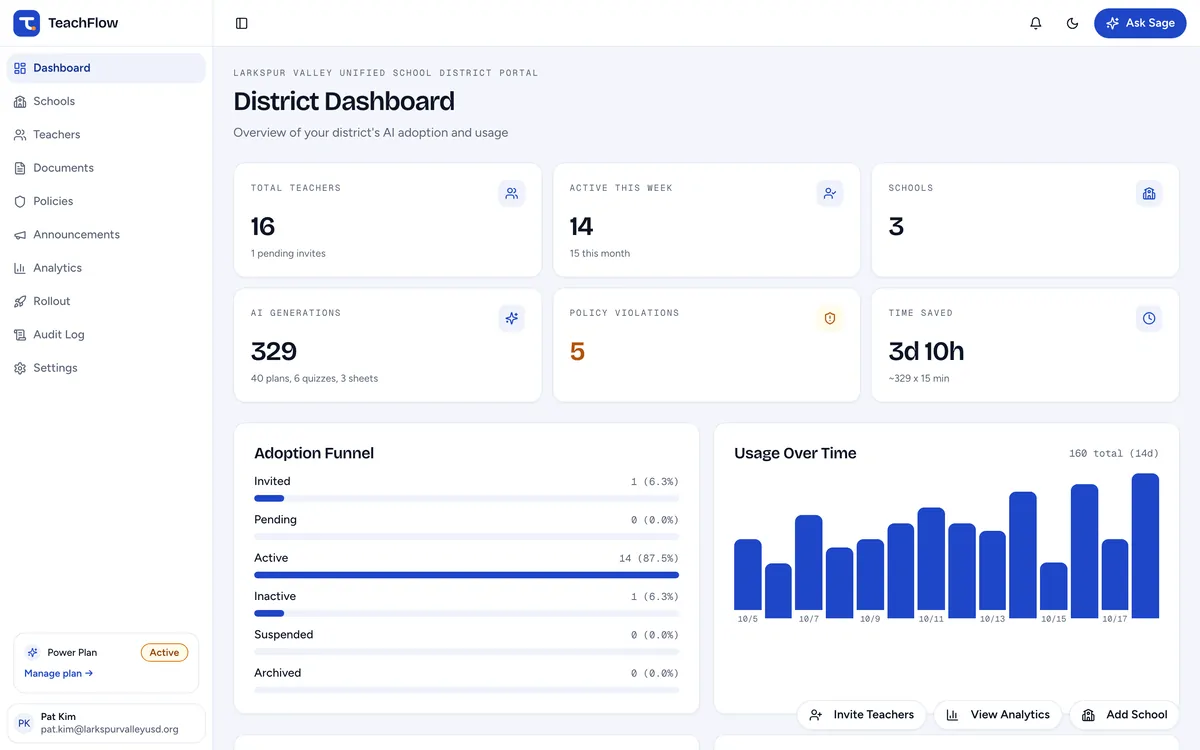The height and width of the screenshot is (750, 1200).
Task: Click the Time Saved clock icon
Action: coord(1149,319)
